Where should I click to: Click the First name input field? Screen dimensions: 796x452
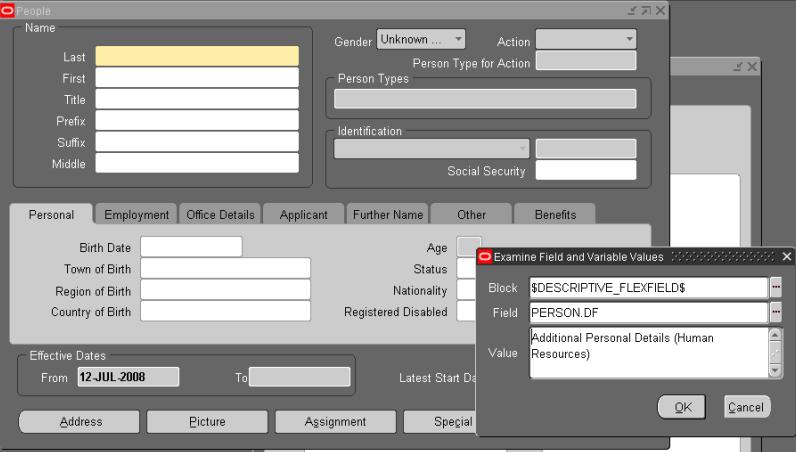pyautogui.click(x=197, y=78)
